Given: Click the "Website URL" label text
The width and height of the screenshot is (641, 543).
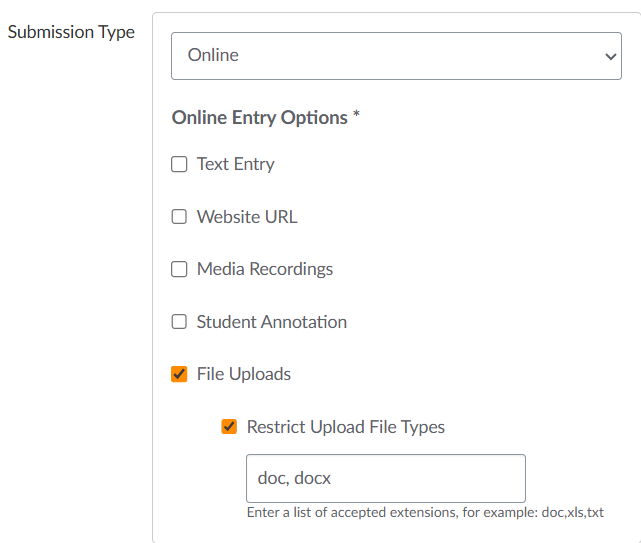Looking at the screenshot, I should click(x=247, y=217).
